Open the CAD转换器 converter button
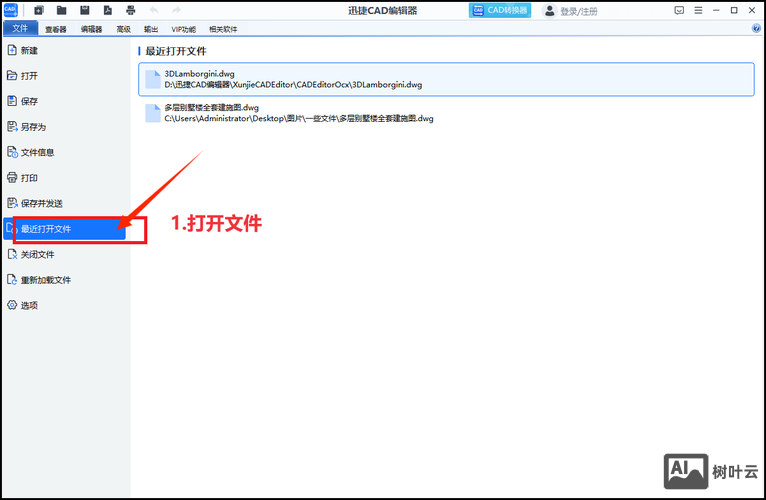Viewport: 766px width, 500px height. pyautogui.click(x=500, y=10)
